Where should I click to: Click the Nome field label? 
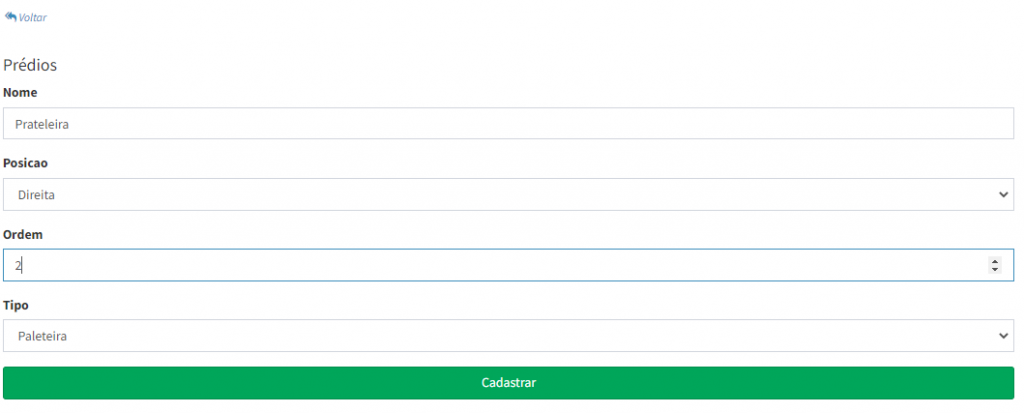pyautogui.click(x=20, y=92)
